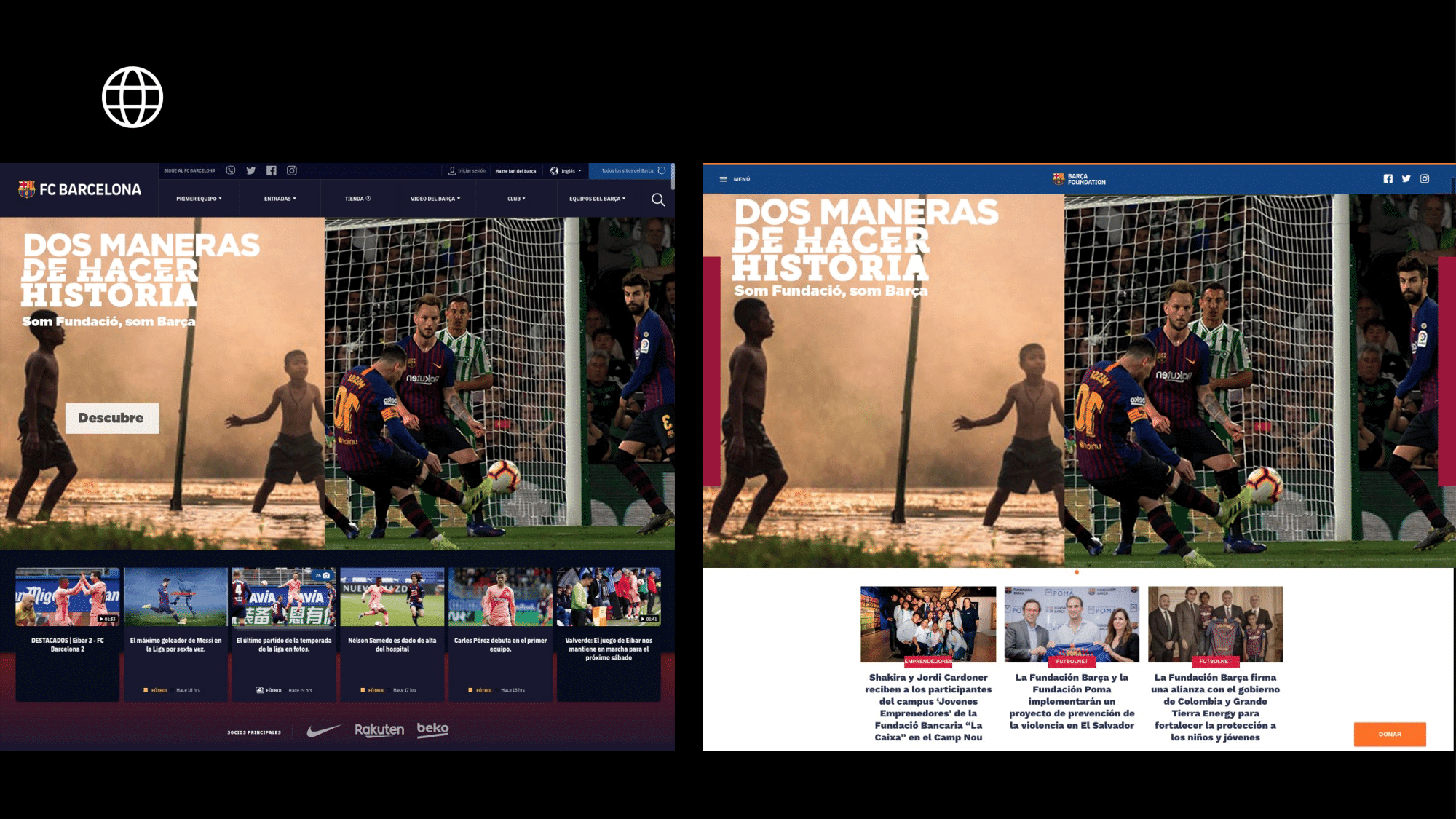This screenshot has height=819, width=1456.
Task: Click the Fundación Poma group photo thumbnail
Action: (x=1072, y=624)
